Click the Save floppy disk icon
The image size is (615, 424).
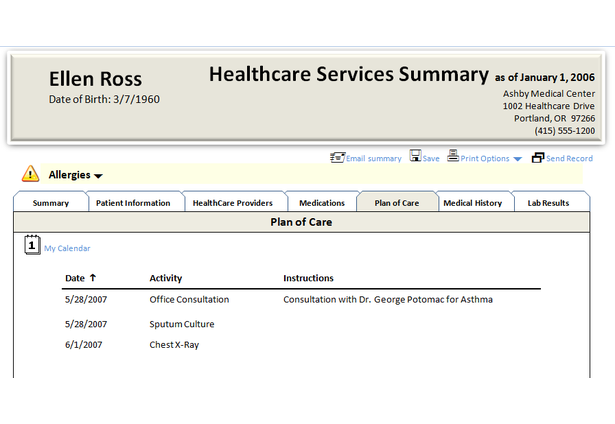[x=415, y=155]
